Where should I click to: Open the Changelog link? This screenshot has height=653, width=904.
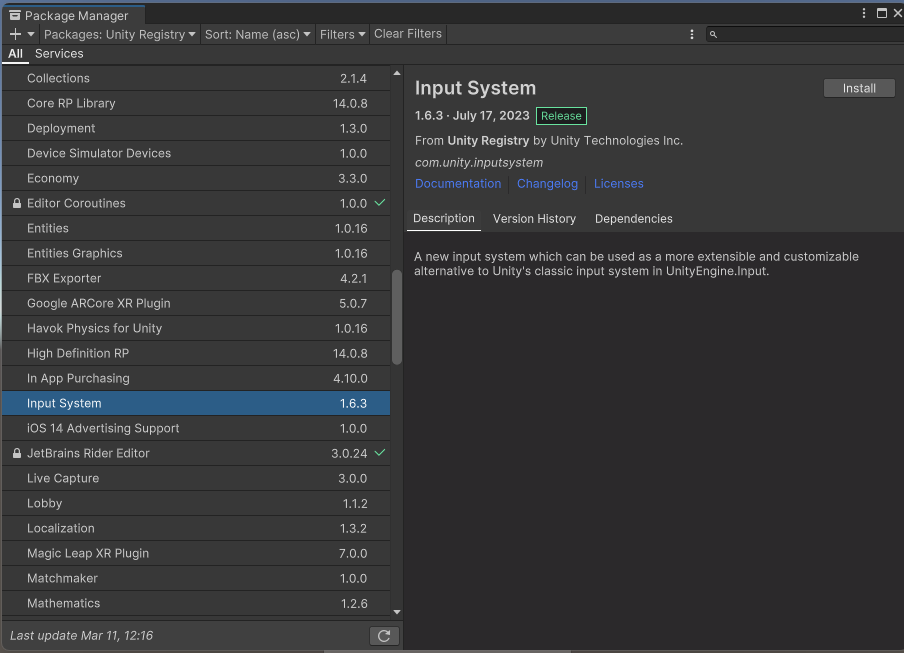[547, 183]
